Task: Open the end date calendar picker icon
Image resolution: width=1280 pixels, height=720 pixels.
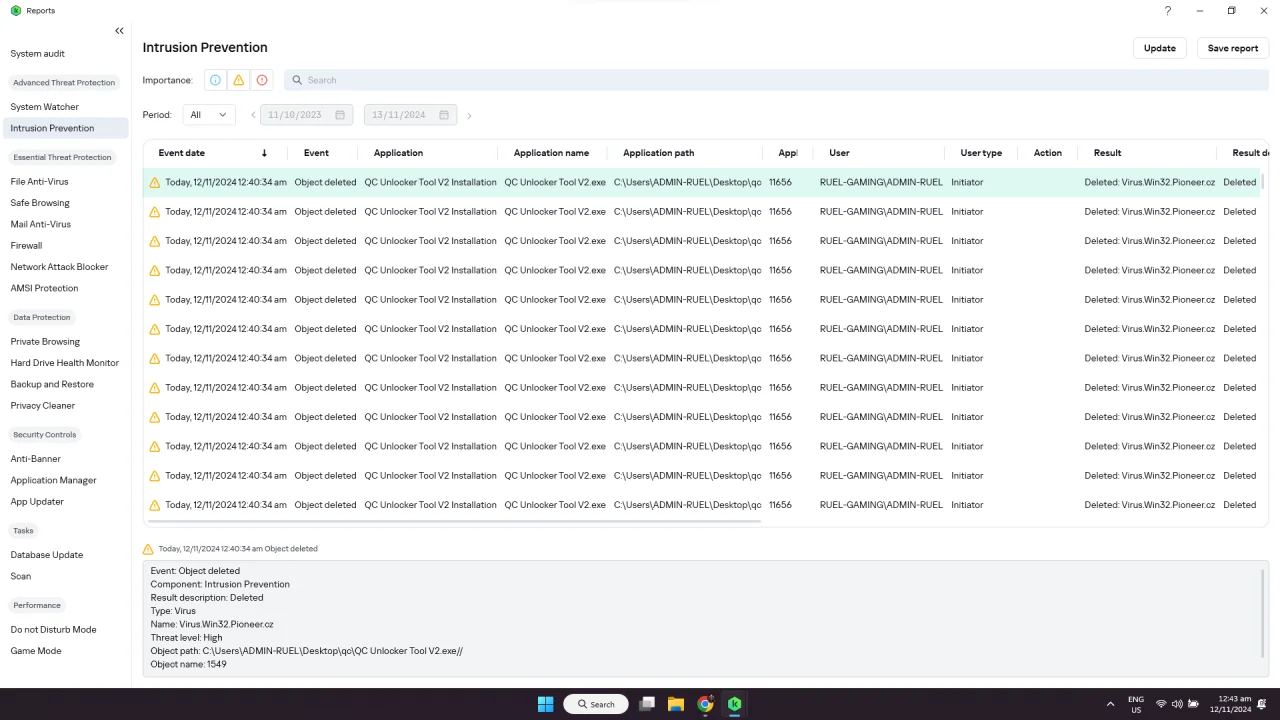Action: [x=444, y=115]
